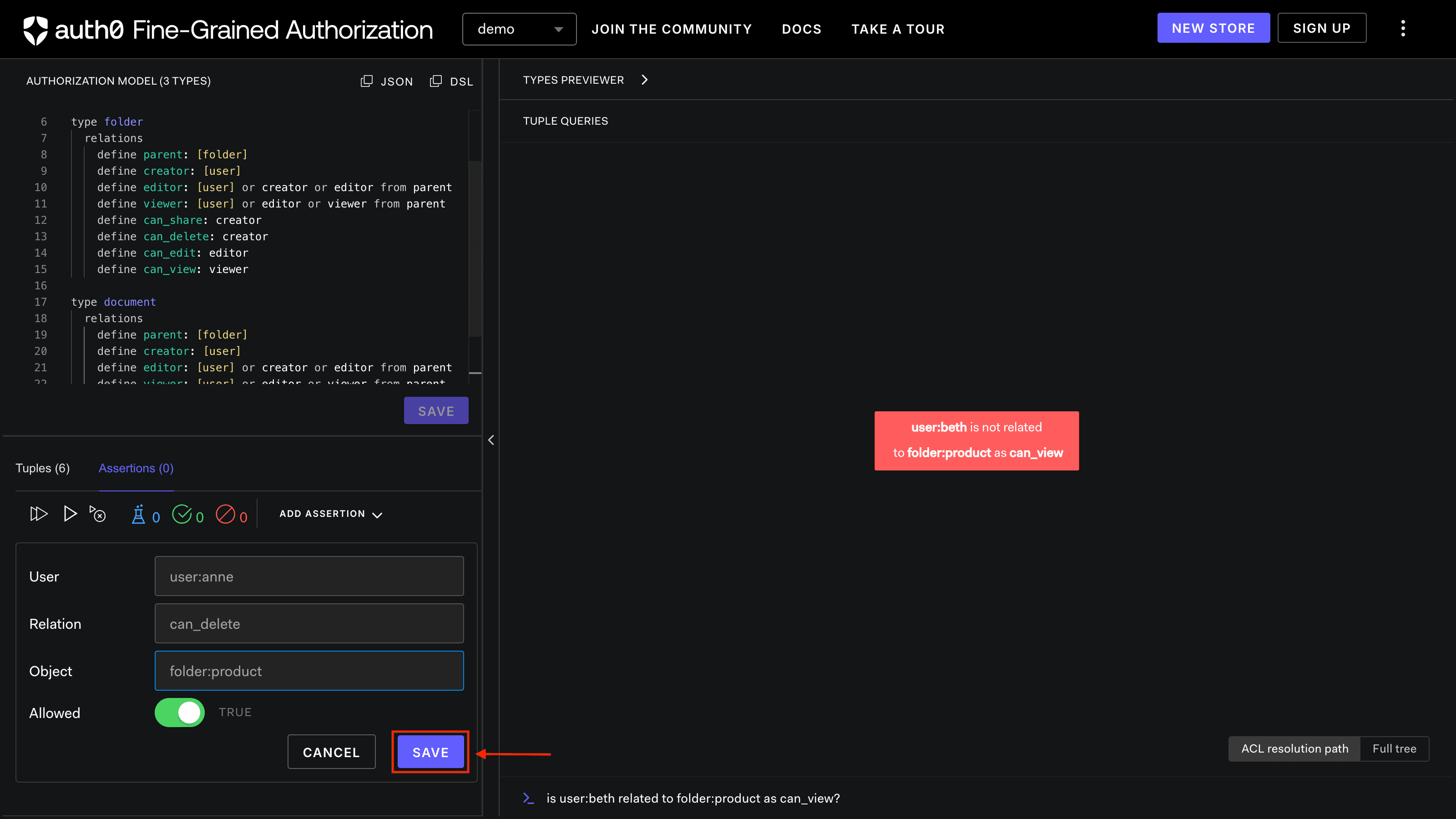The image size is (1456, 819).
Task: Click the green passed checkmark icon
Action: tap(182, 514)
